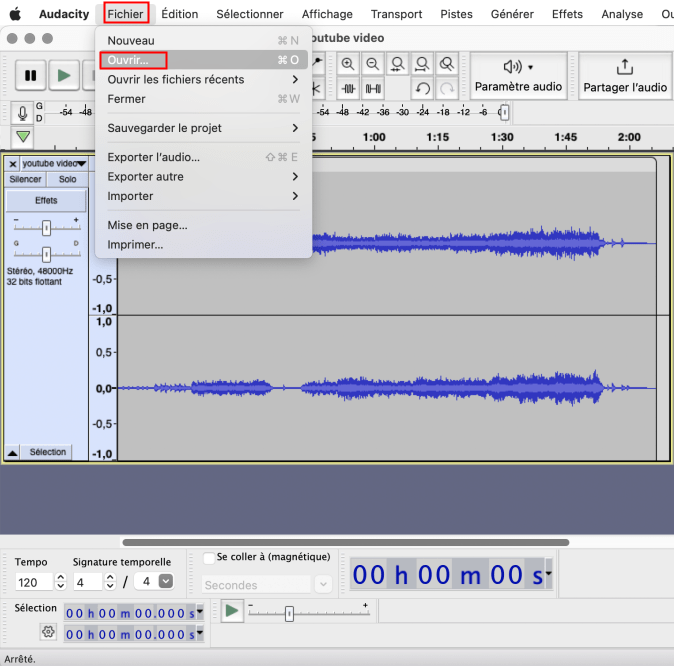Close the youtube video track with X
The height and width of the screenshot is (666, 674).
coord(13,164)
